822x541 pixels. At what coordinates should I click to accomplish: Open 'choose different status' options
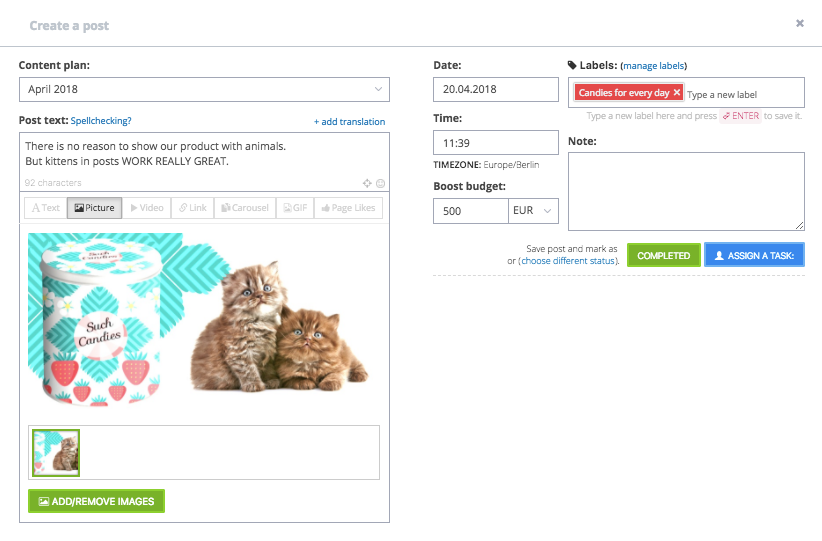tap(569, 261)
